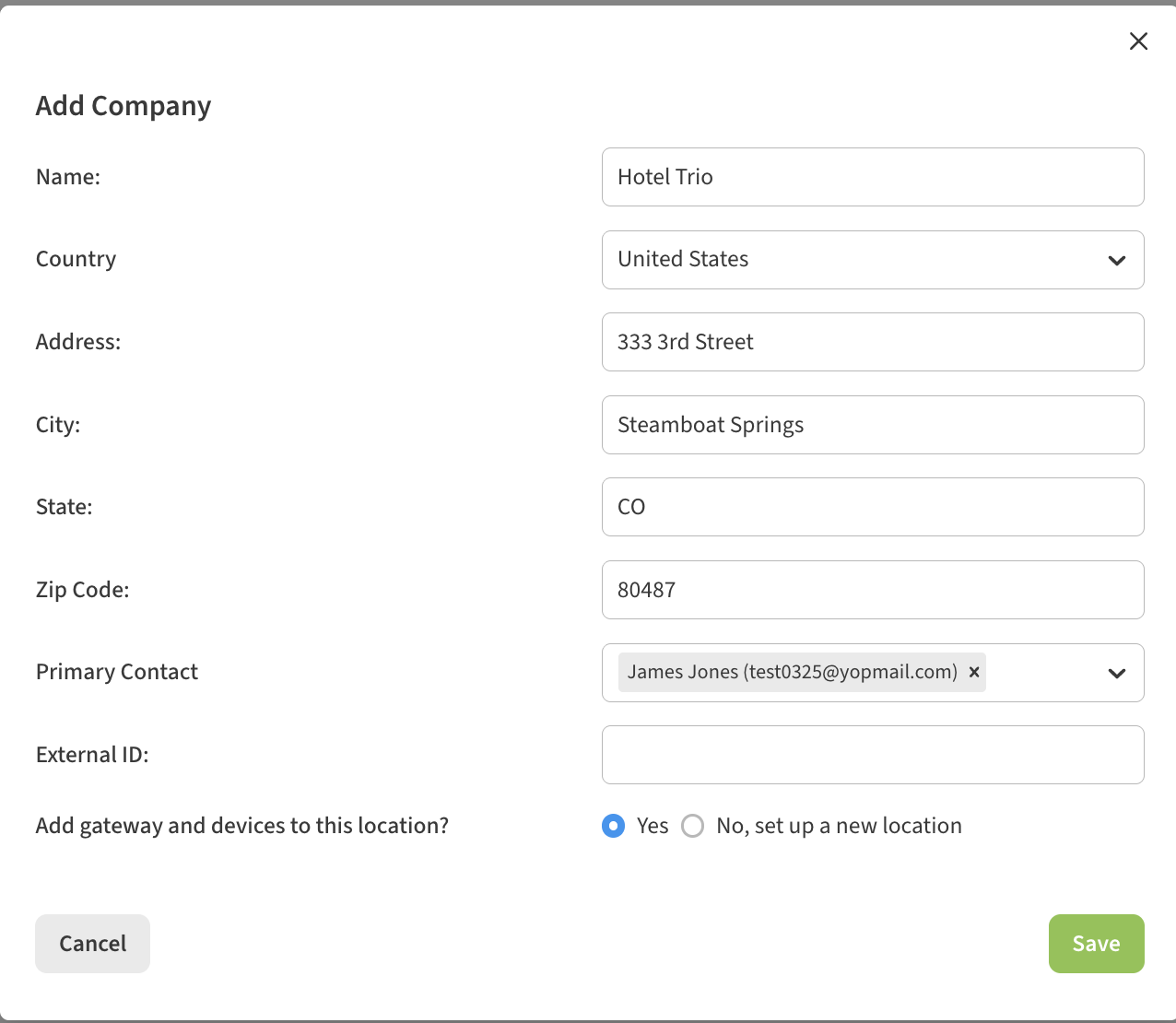Choose the new location radio button
Viewport: 1176px width, 1023px height.
(x=692, y=826)
